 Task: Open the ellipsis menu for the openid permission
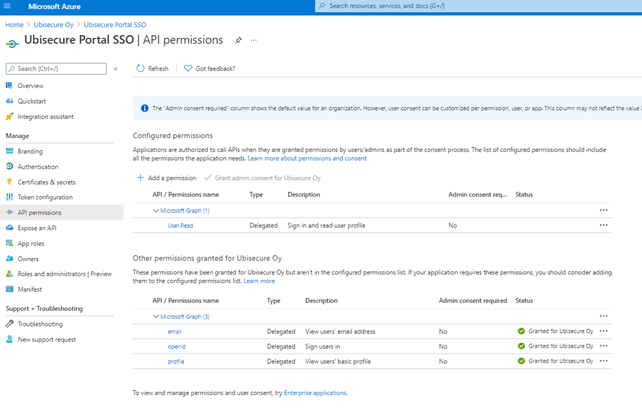604,346
